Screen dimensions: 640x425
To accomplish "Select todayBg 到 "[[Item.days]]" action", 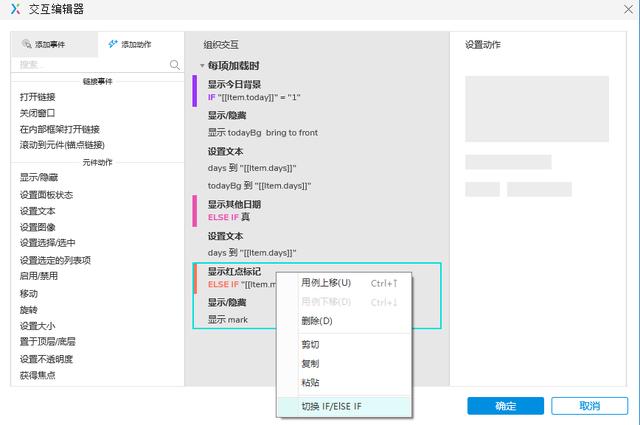I will [259, 186].
